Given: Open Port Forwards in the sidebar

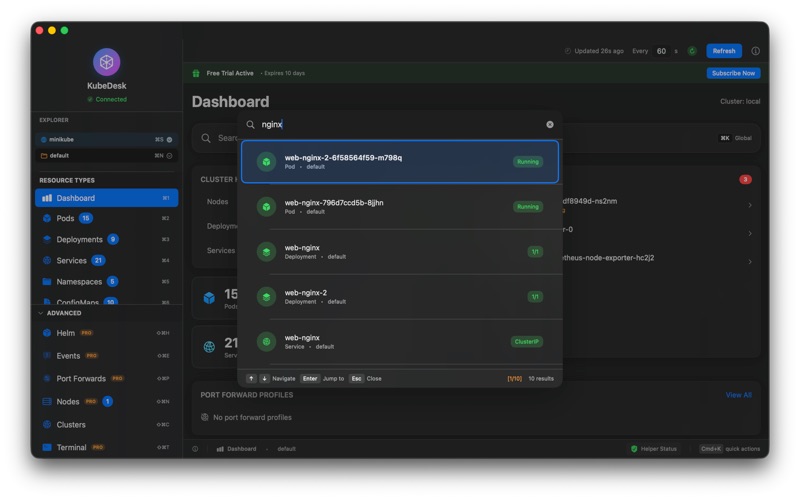Looking at the screenshot, I should point(107,379).
